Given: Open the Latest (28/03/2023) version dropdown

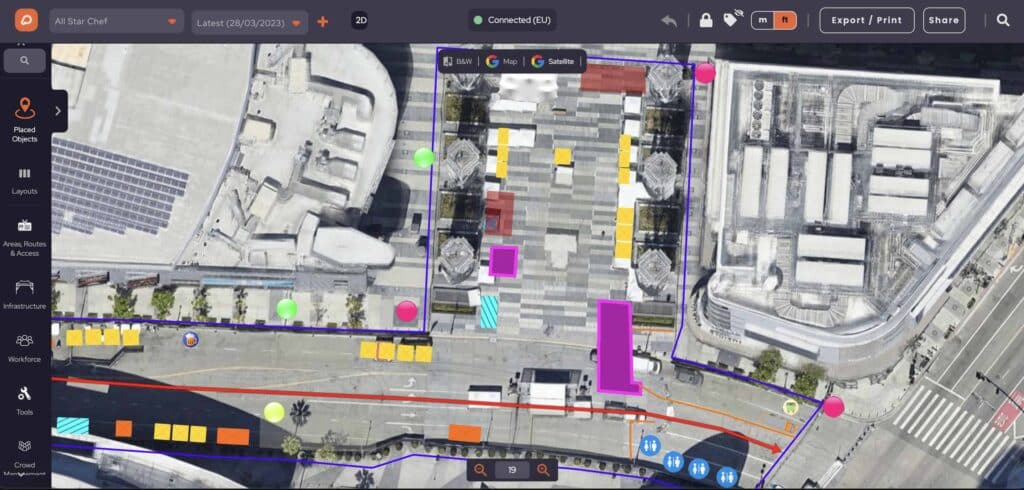Looking at the screenshot, I should (250, 22).
